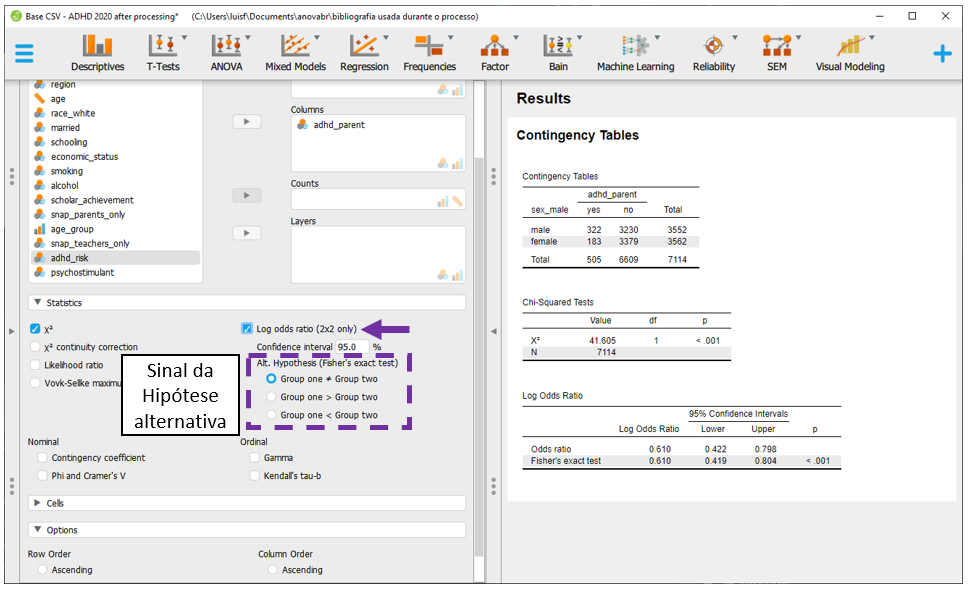This screenshot has width=969, height=589.
Task: Open the T-Tests module menu
Action: (x=163, y=53)
